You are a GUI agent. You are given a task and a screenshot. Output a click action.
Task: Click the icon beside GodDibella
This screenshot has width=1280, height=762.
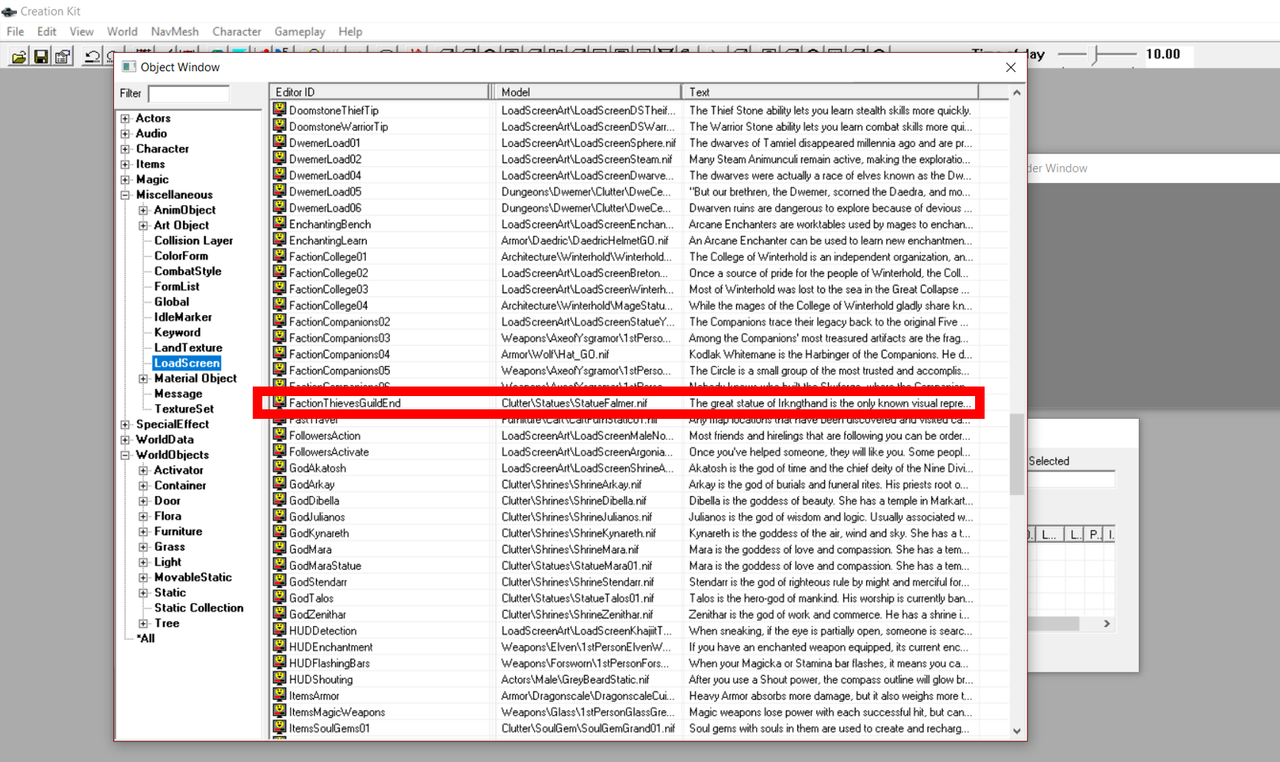pyautogui.click(x=280, y=500)
